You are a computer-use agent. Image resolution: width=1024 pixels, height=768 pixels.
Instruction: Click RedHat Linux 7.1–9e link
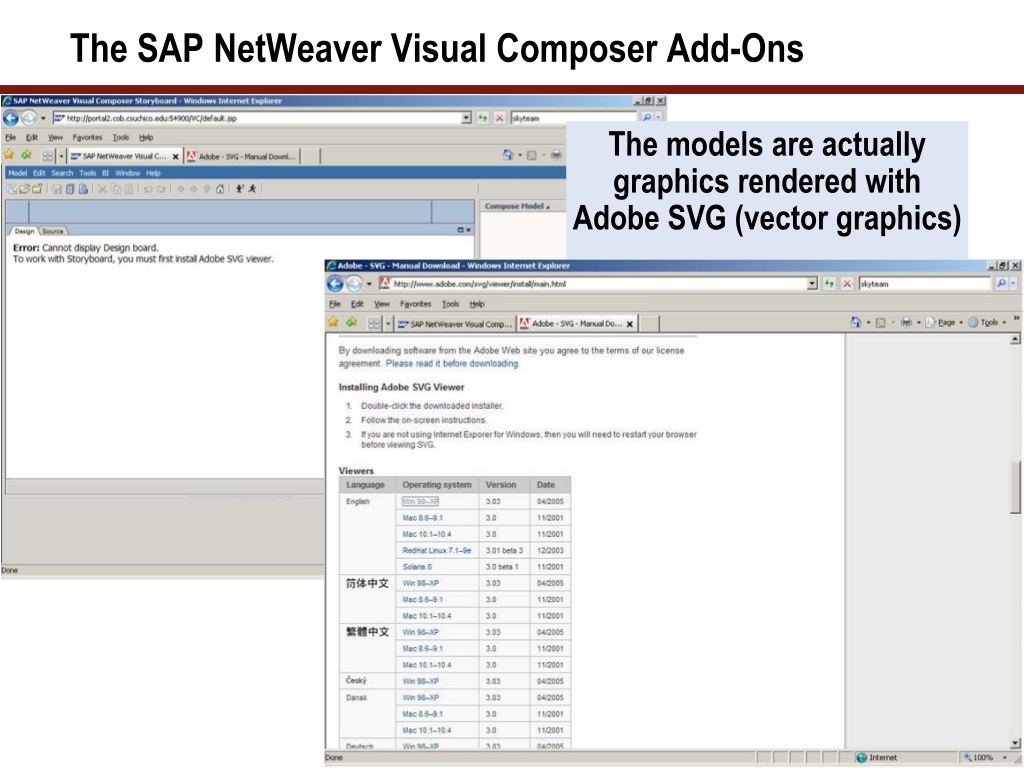coord(437,551)
